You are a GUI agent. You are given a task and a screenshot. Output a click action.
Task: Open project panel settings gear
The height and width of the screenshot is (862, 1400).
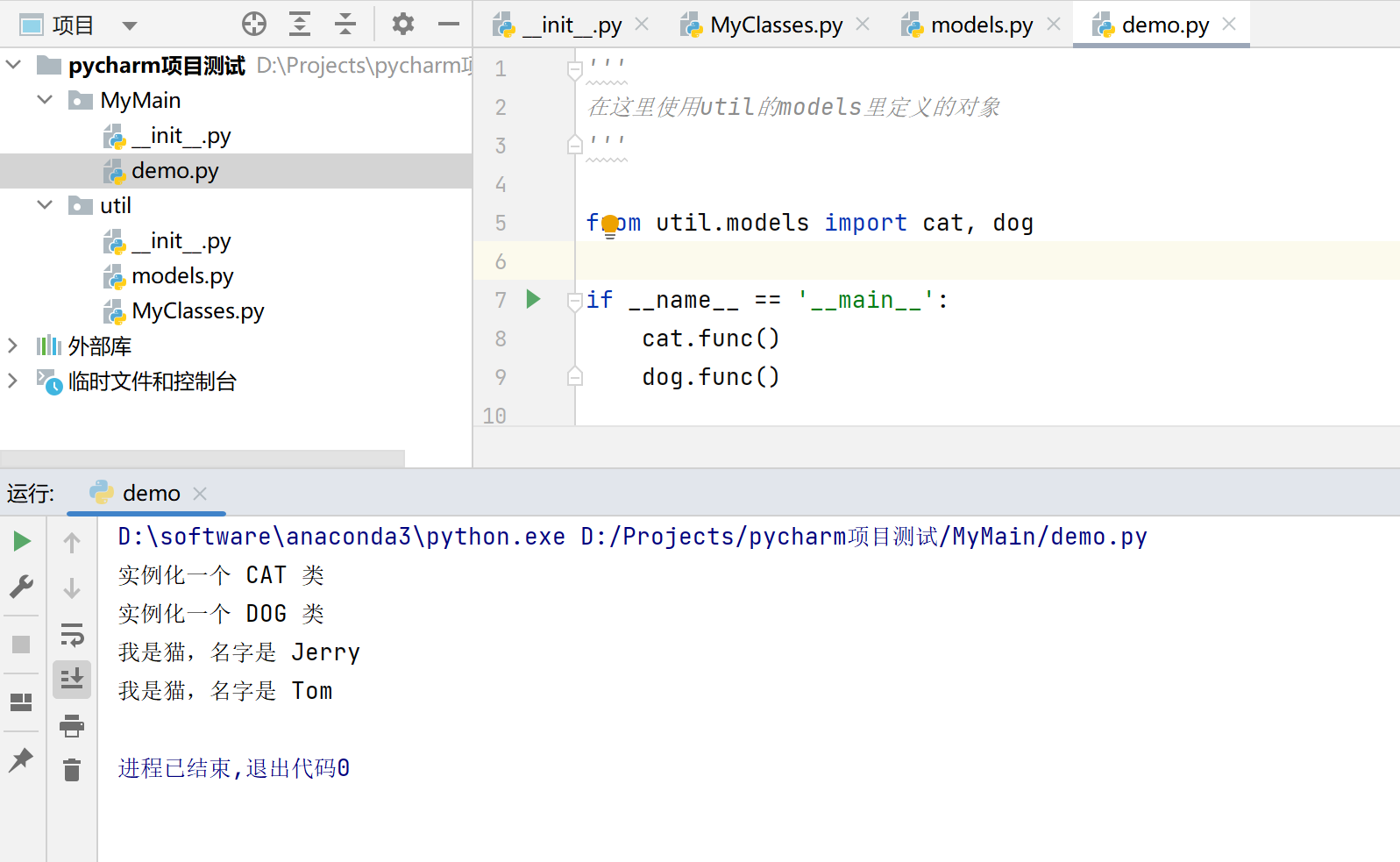(402, 25)
